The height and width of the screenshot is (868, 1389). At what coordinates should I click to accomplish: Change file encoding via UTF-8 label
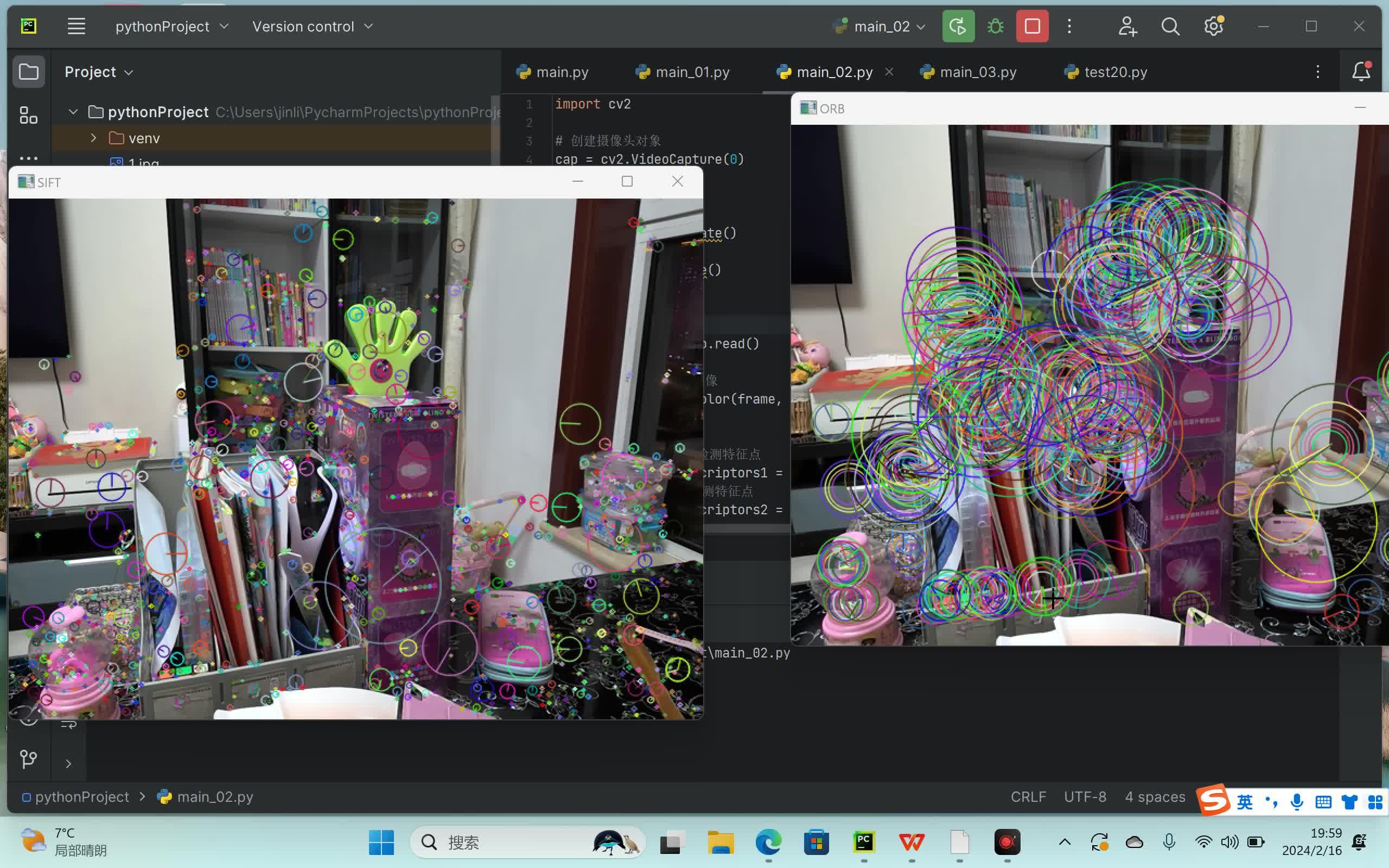point(1084,796)
